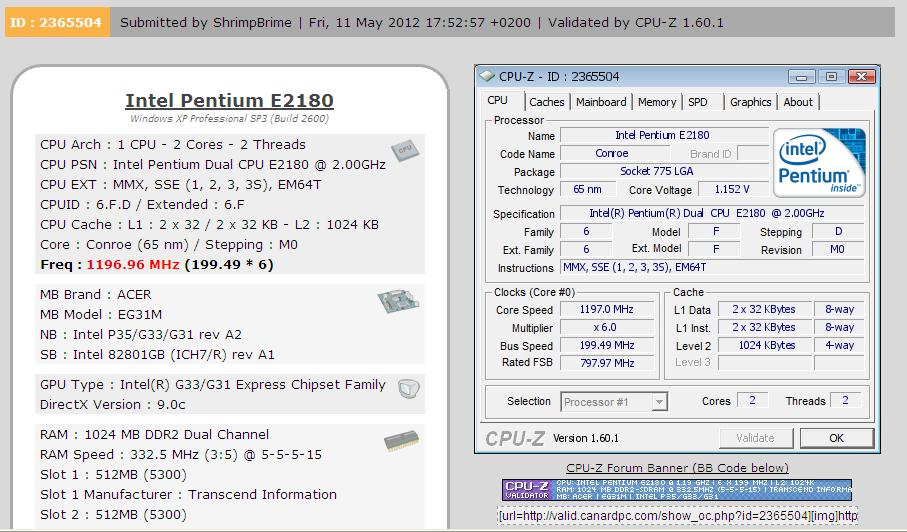Switch to the Graphics tab
This screenshot has width=907, height=532.
tap(750, 102)
